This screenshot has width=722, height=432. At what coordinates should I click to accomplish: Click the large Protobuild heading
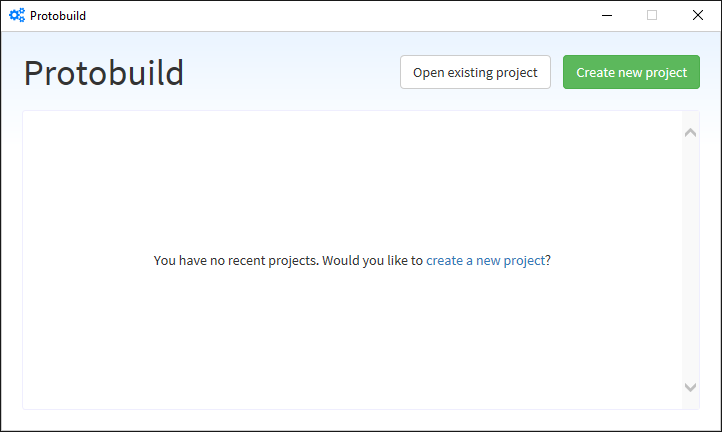point(104,73)
